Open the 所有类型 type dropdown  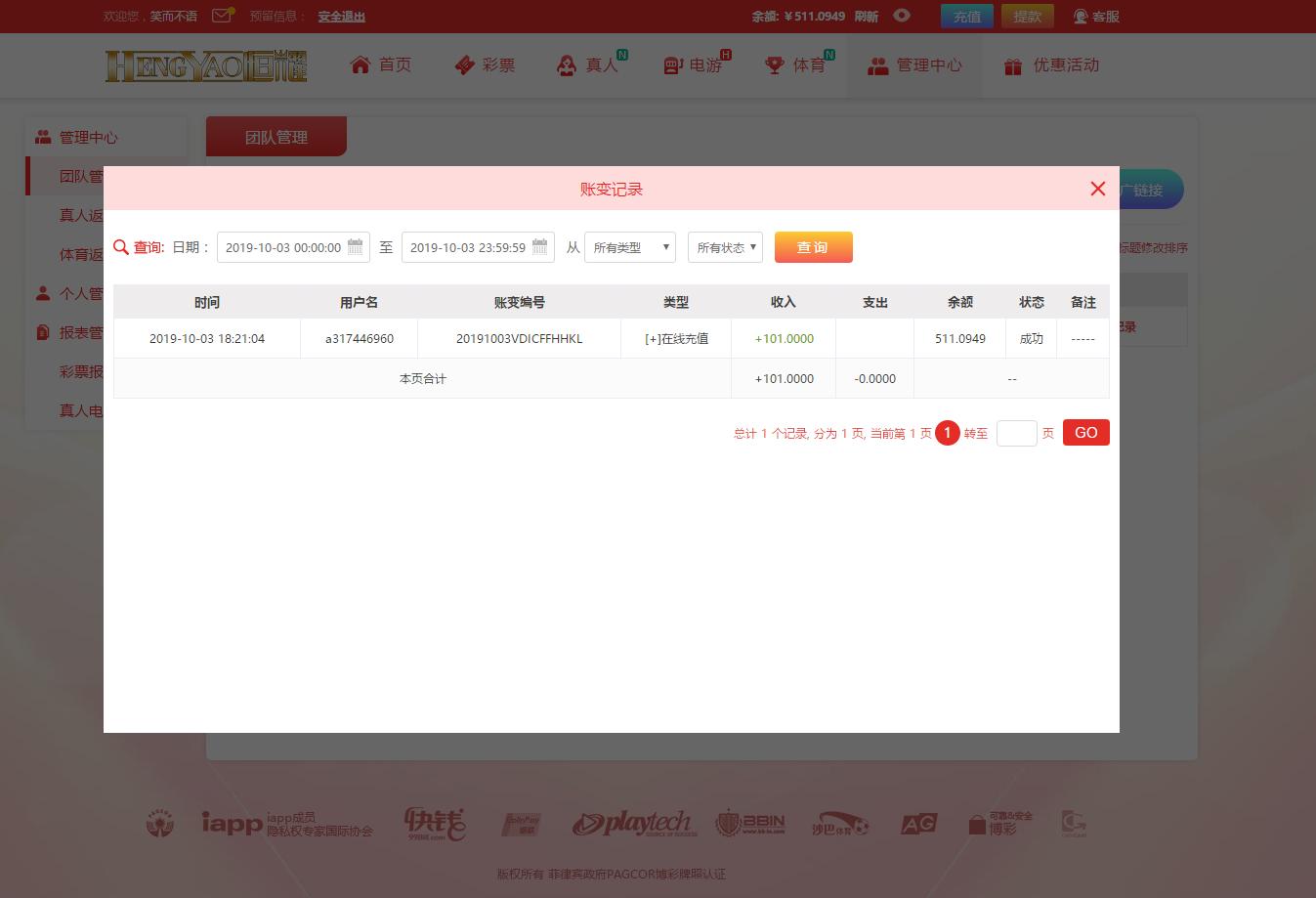pyautogui.click(x=630, y=247)
